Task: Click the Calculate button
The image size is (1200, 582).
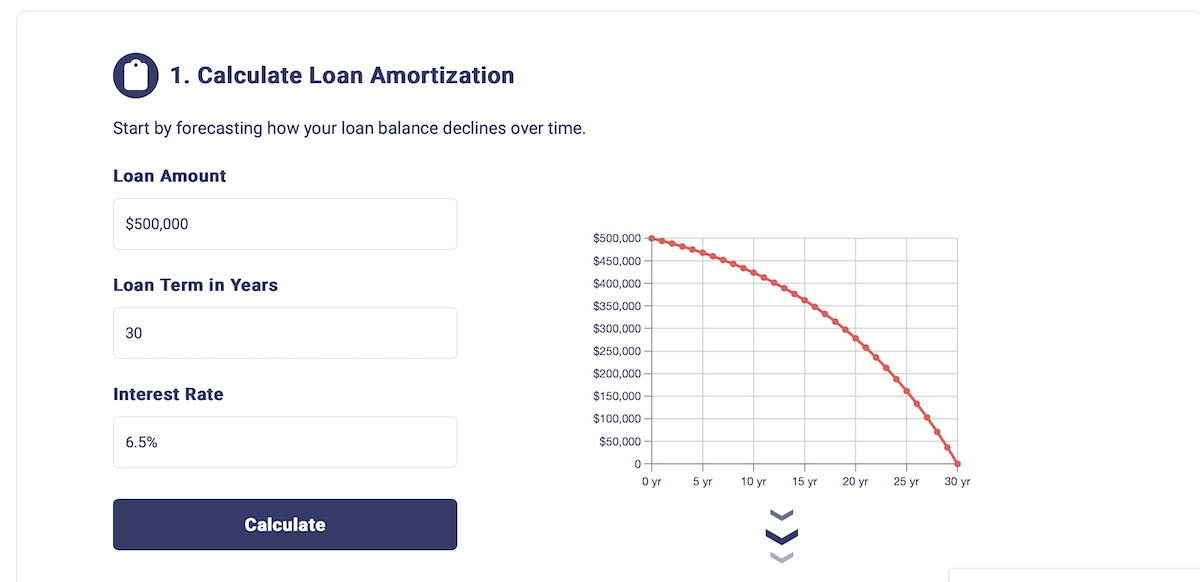Action: [x=285, y=525]
